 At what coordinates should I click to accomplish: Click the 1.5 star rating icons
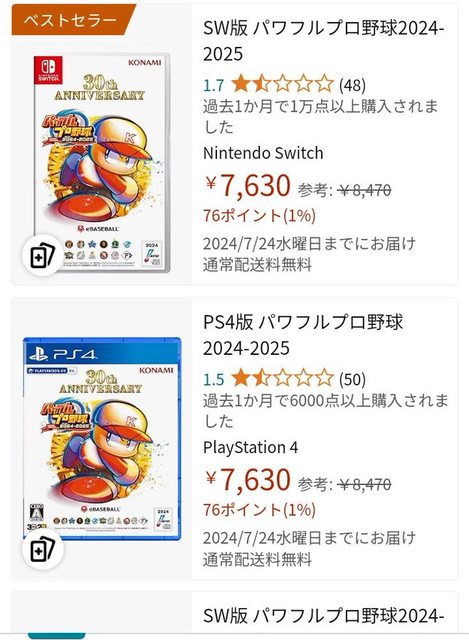click(x=282, y=378)
